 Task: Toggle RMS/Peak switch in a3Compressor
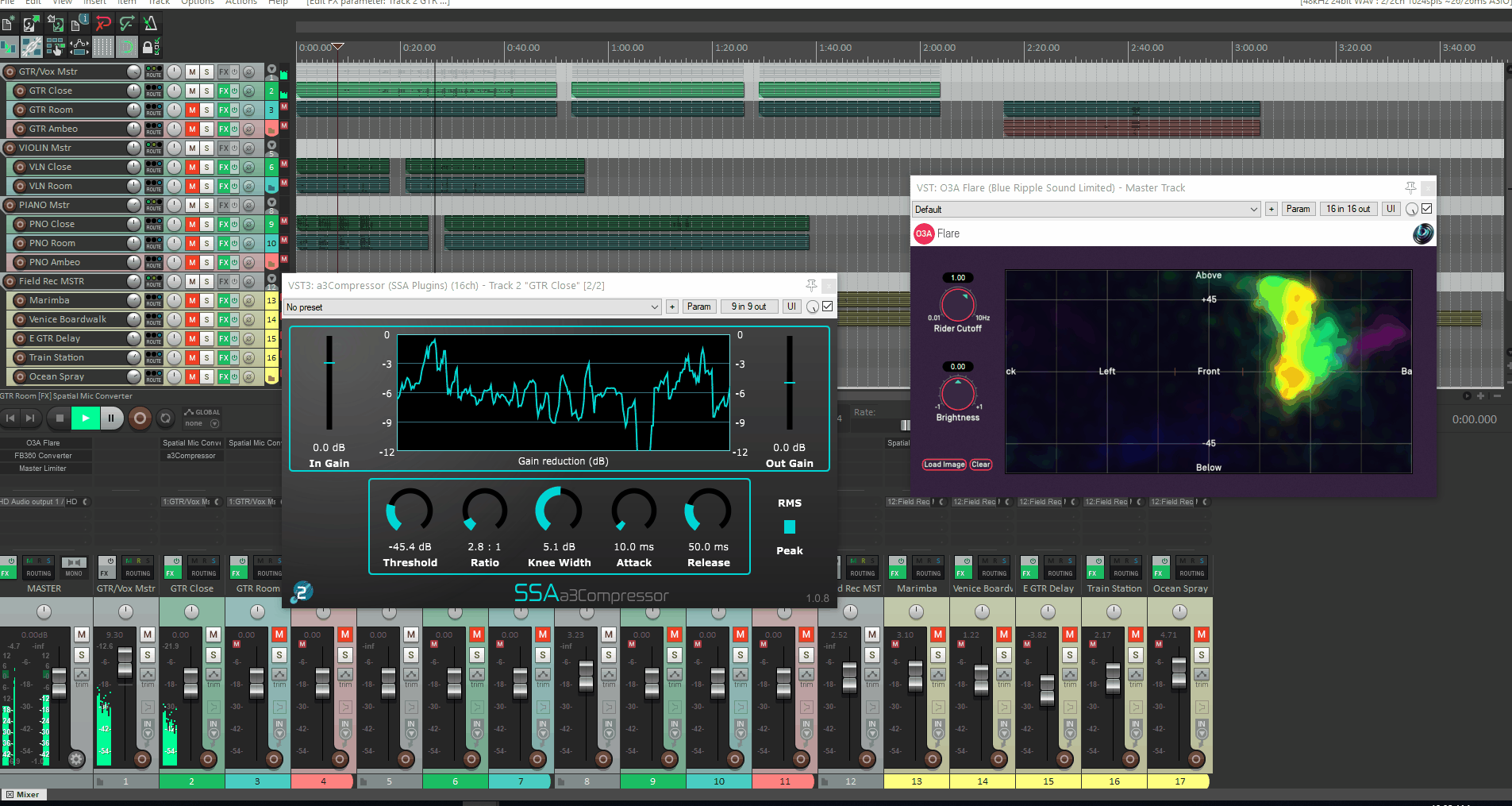pos(790,526)
